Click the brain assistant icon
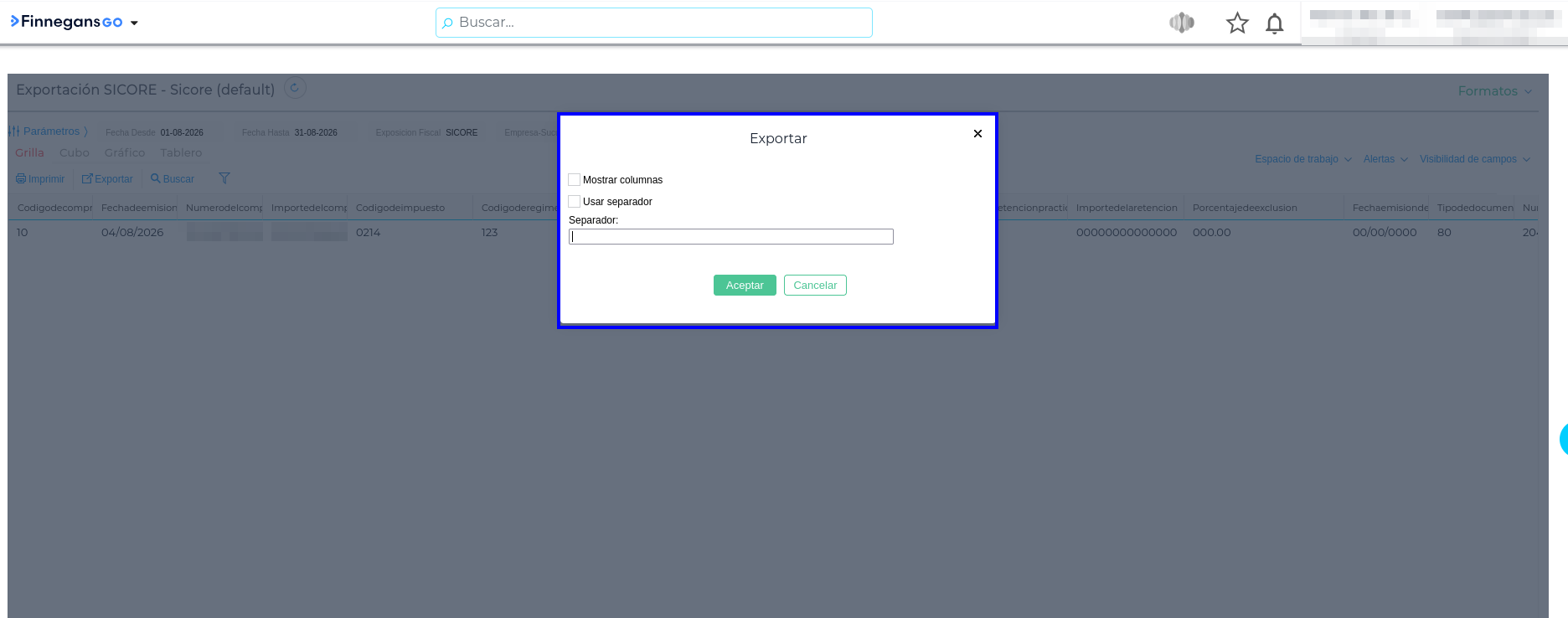 pos(1182,23)
